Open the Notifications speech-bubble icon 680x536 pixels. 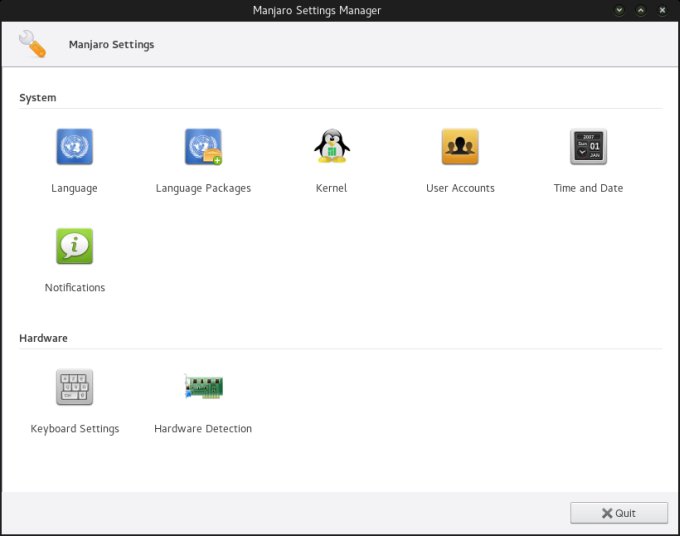click(x=75, y=246)
